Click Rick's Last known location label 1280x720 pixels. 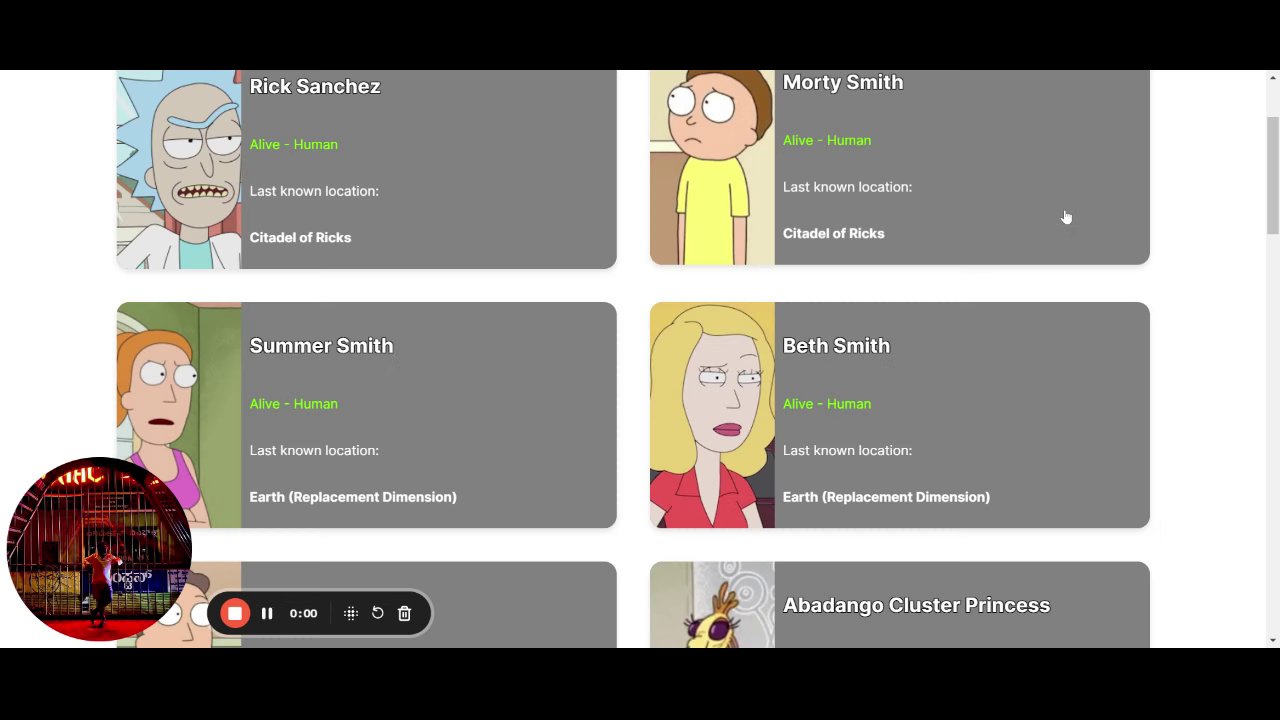[314, 191]
